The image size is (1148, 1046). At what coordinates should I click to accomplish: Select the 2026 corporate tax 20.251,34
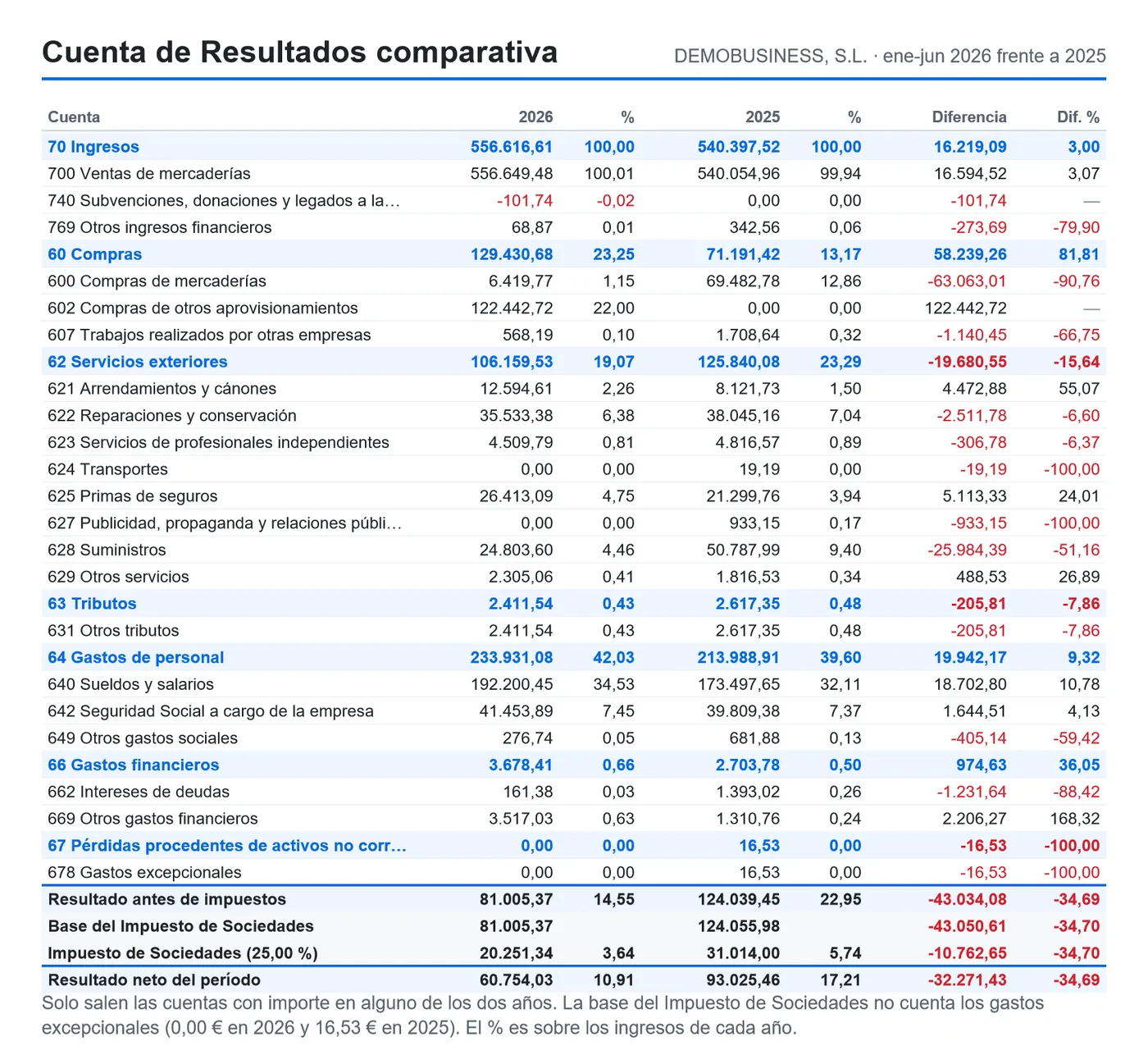pyautogui.click(x=516, y=953)
